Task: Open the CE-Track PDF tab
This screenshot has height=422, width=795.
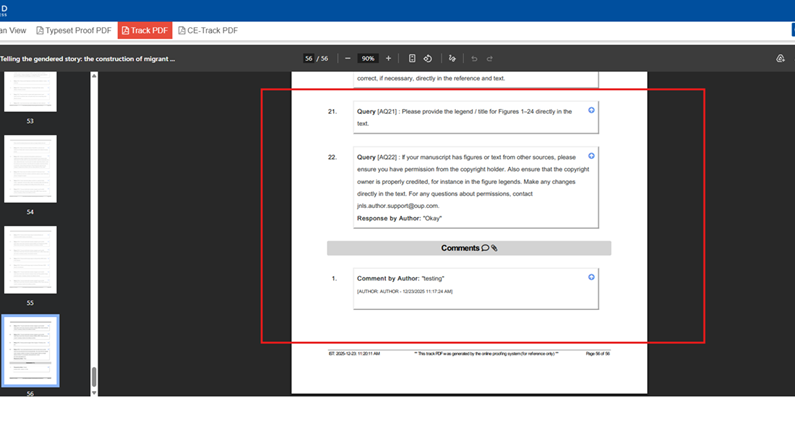Action: pyautogui.click(x=207, y=31)
